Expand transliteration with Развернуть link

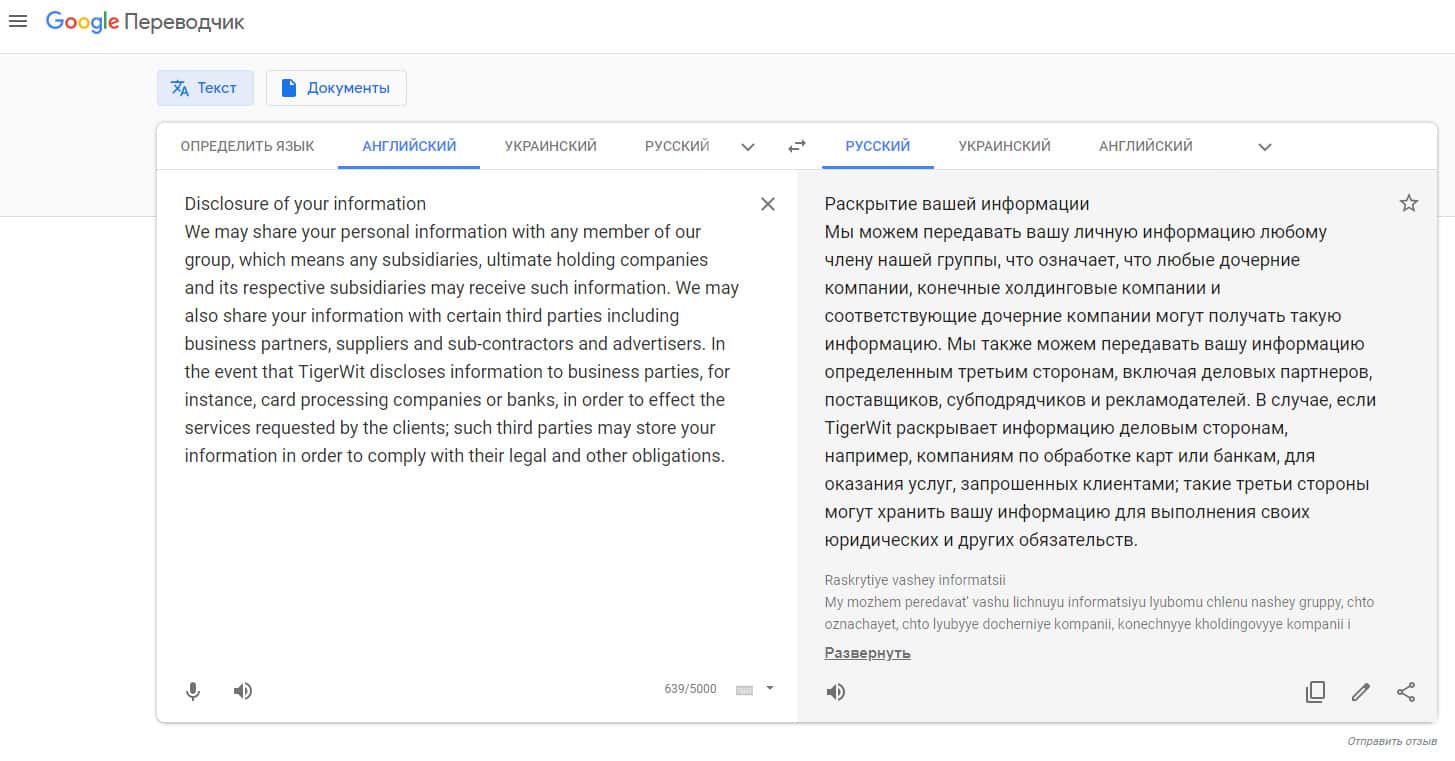[x=867, y=653]
